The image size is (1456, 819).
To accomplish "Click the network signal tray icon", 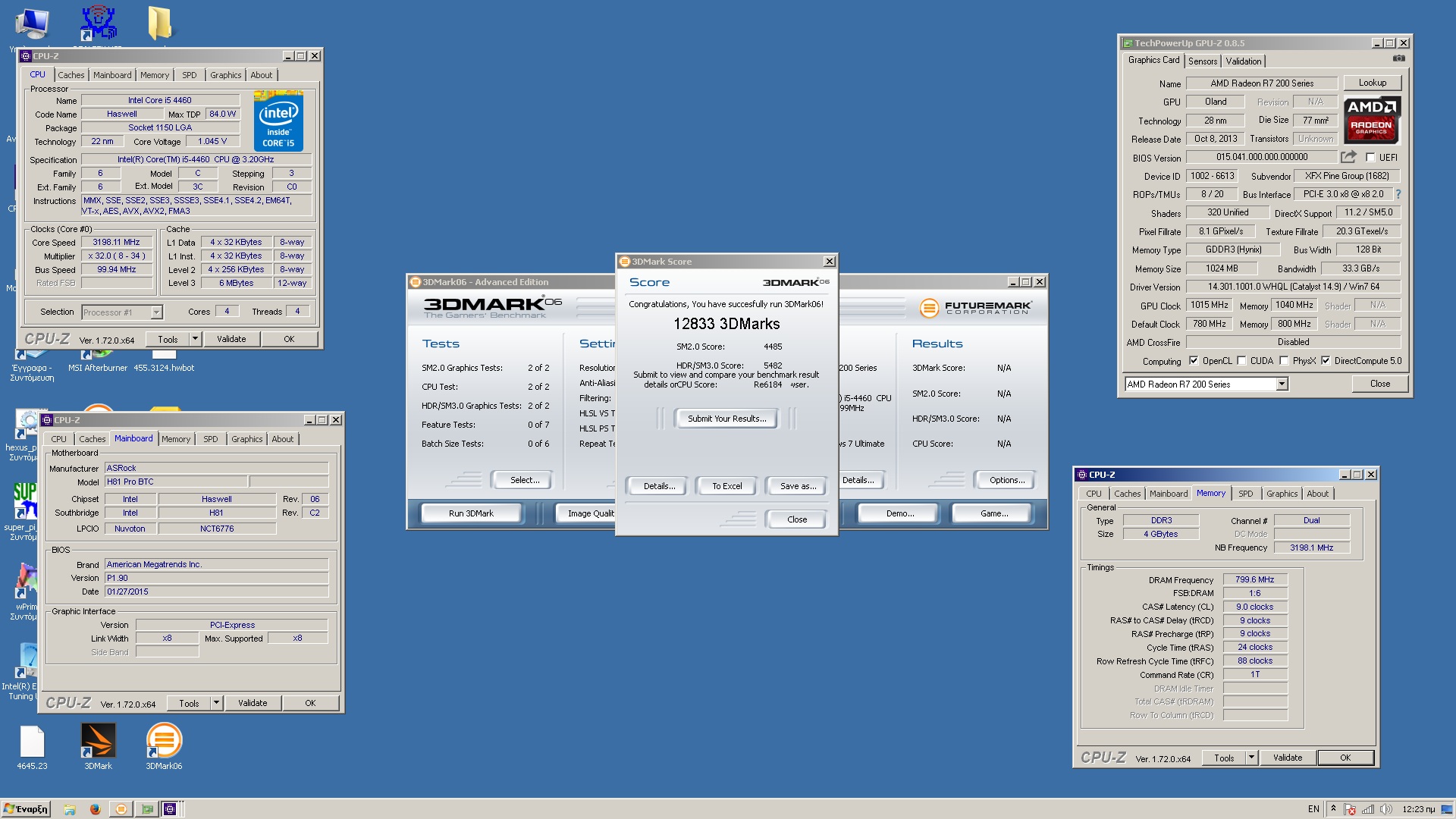I will coord(1368,809).
